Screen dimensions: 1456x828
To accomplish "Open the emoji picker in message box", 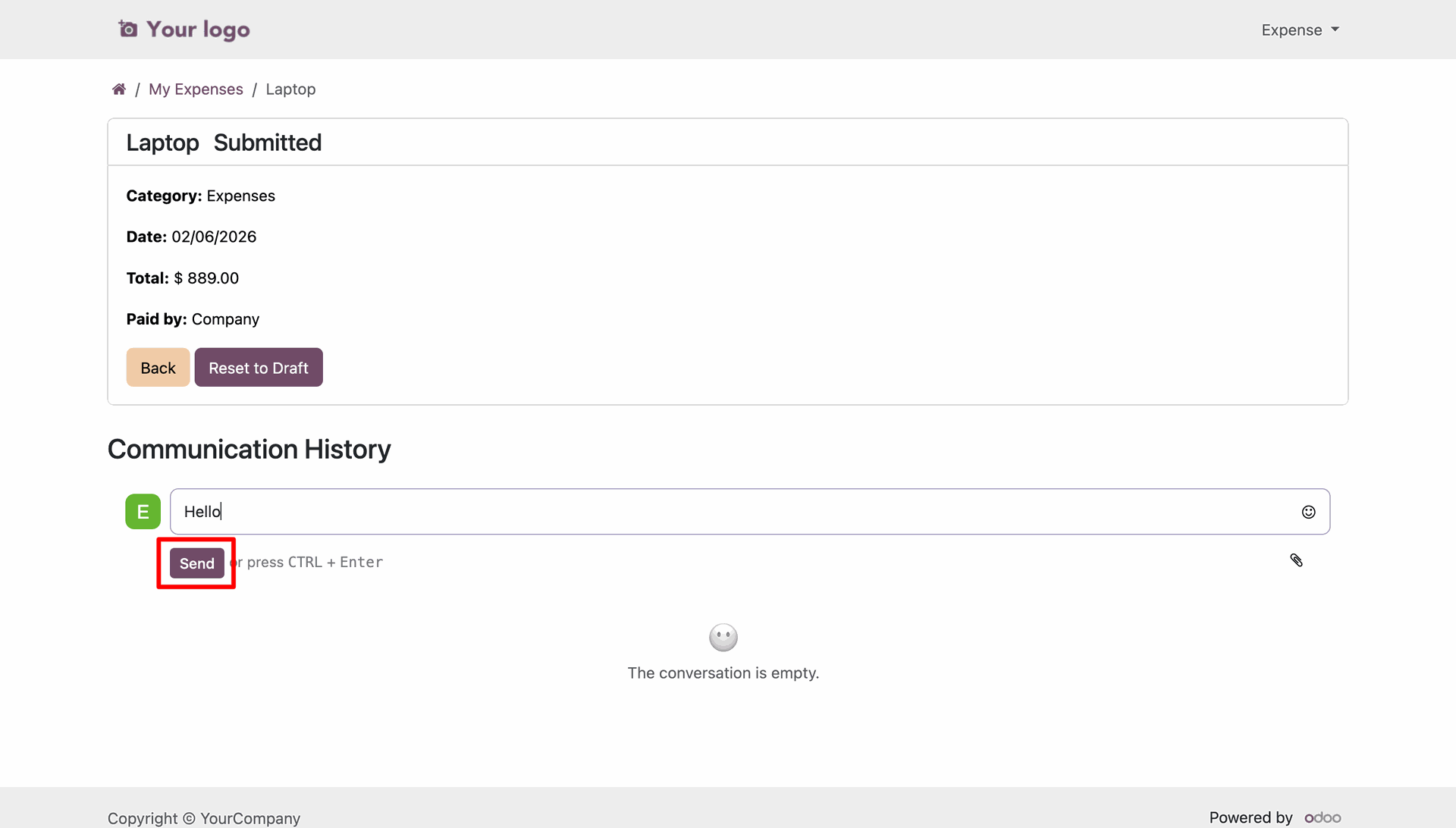I will click(x=1308, y=512).
